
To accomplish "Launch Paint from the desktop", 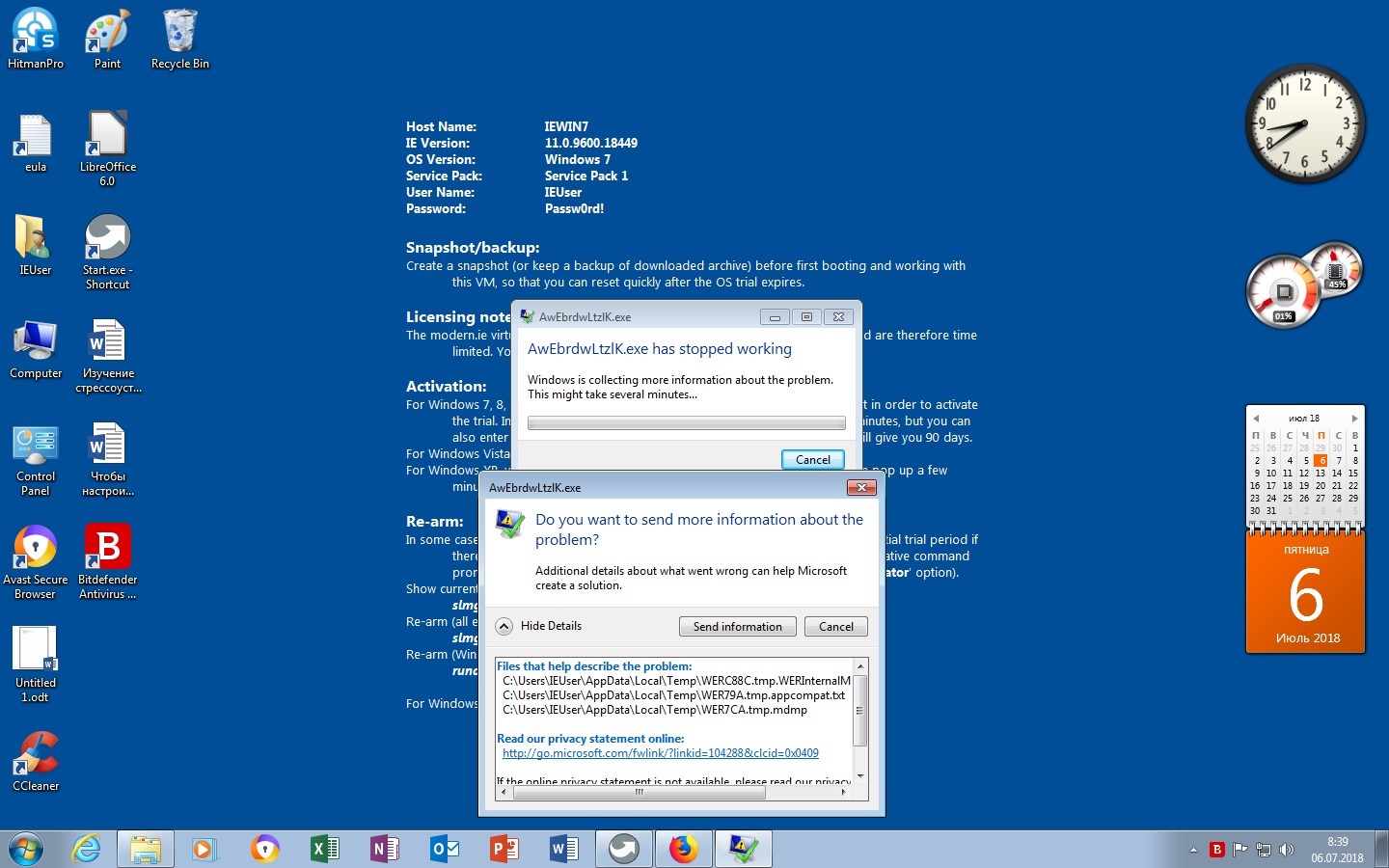I will [107, 39].
